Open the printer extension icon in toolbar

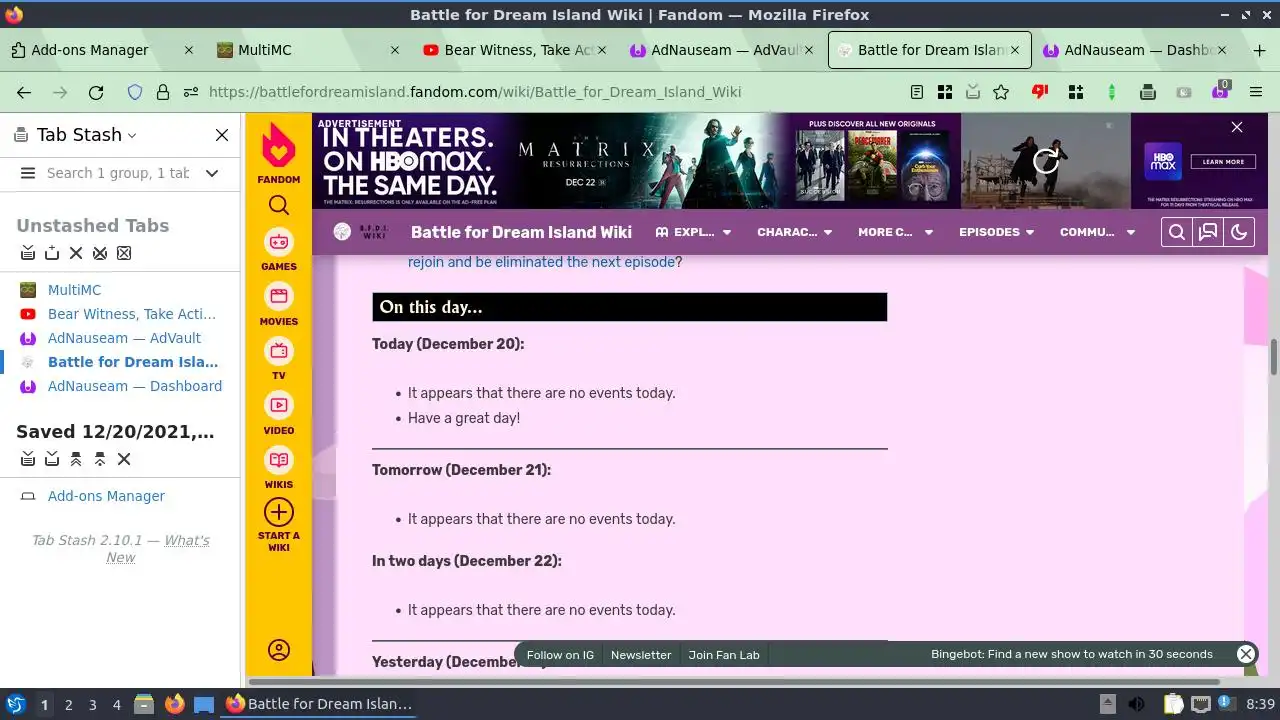point(1148,92)
